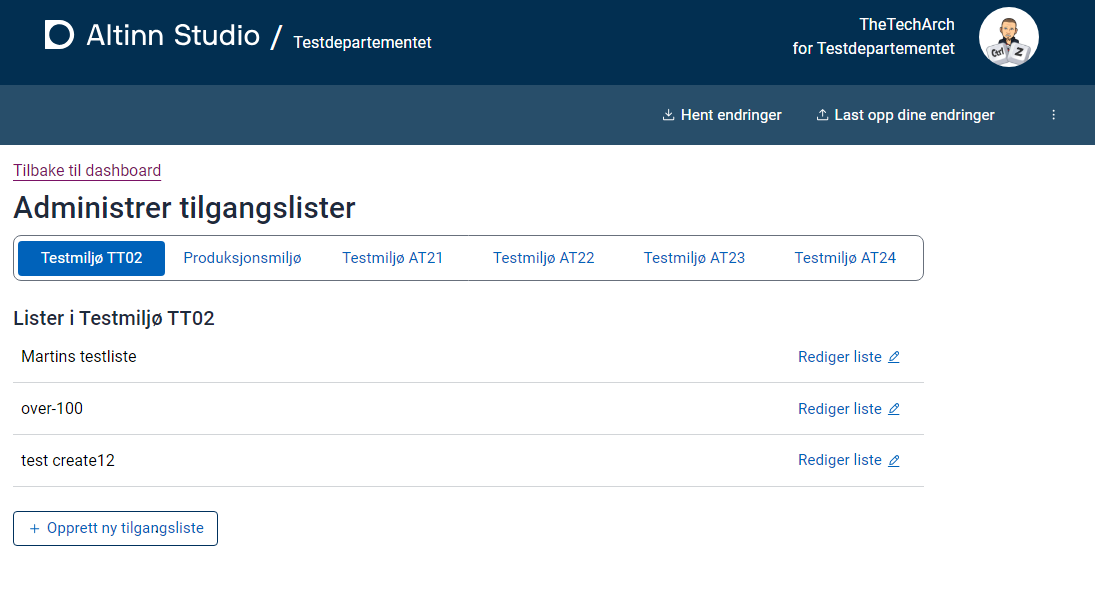The width and height of the screenshot is (1095, 600).
Task: Open Tilbake til dashboard link
Action: pyautogui.click(x=86, y=170)
